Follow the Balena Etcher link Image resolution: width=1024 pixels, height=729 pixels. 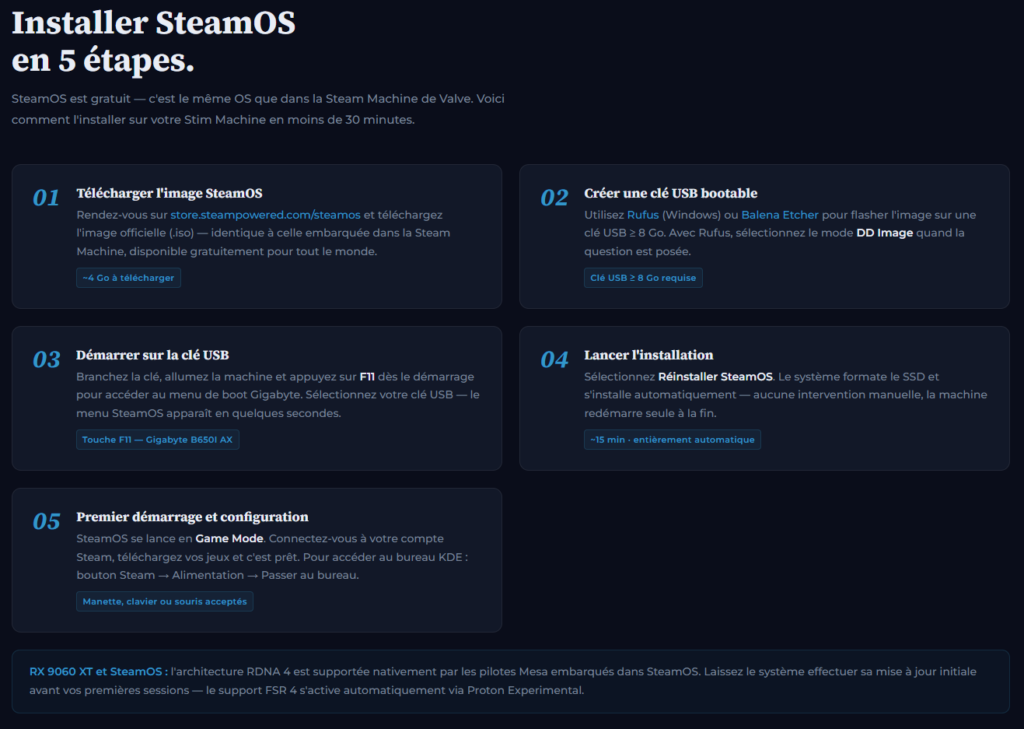click(779, 215)
